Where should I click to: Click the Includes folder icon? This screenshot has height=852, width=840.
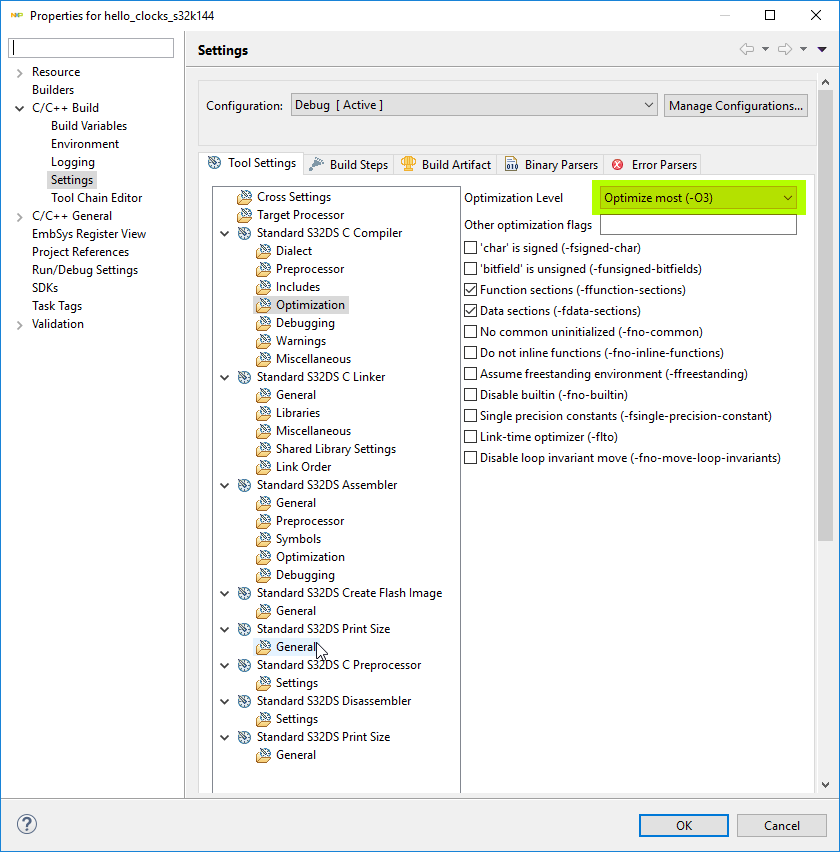[x=264, y=286]
